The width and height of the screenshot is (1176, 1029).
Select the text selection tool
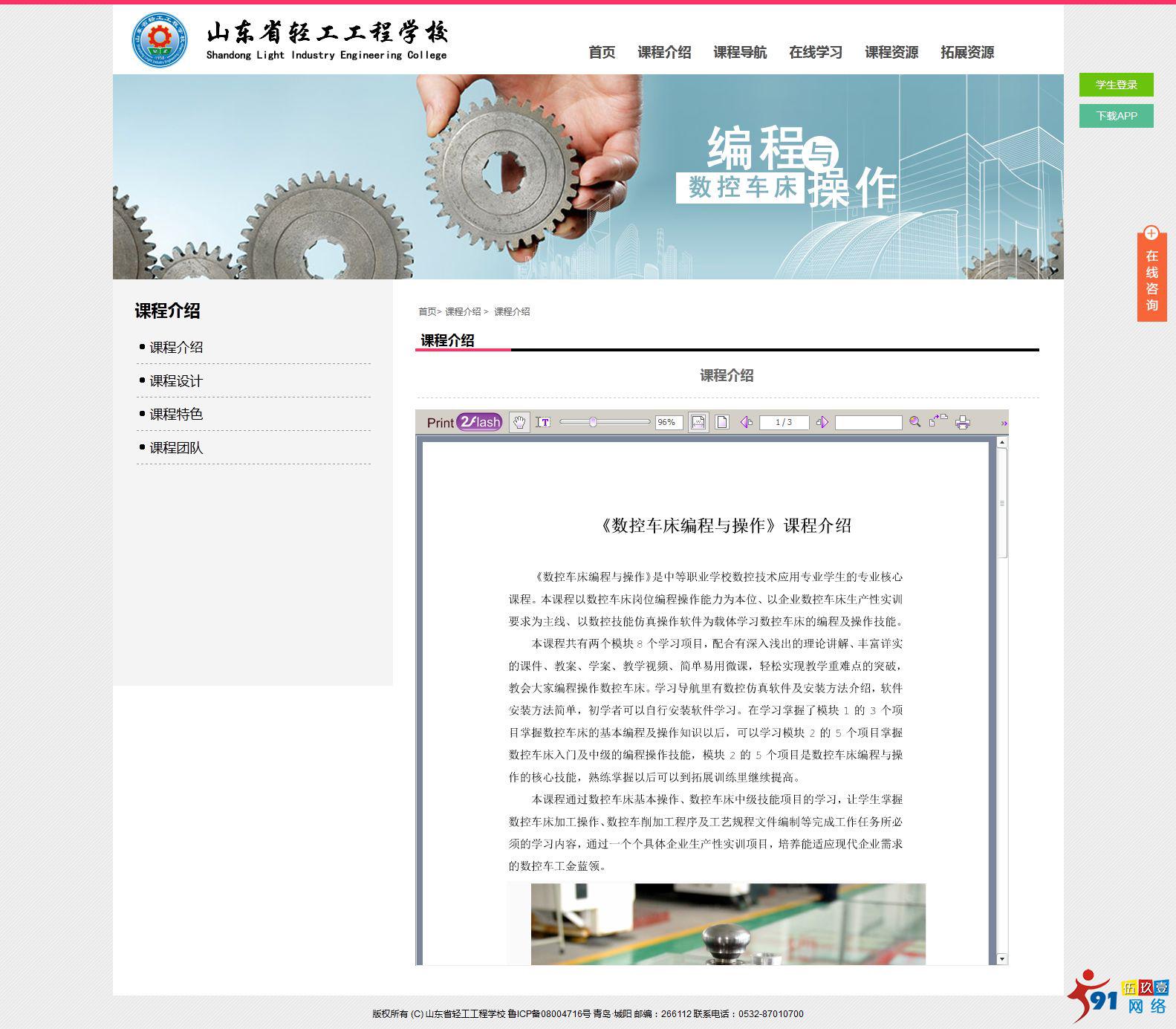click(543, 422)
